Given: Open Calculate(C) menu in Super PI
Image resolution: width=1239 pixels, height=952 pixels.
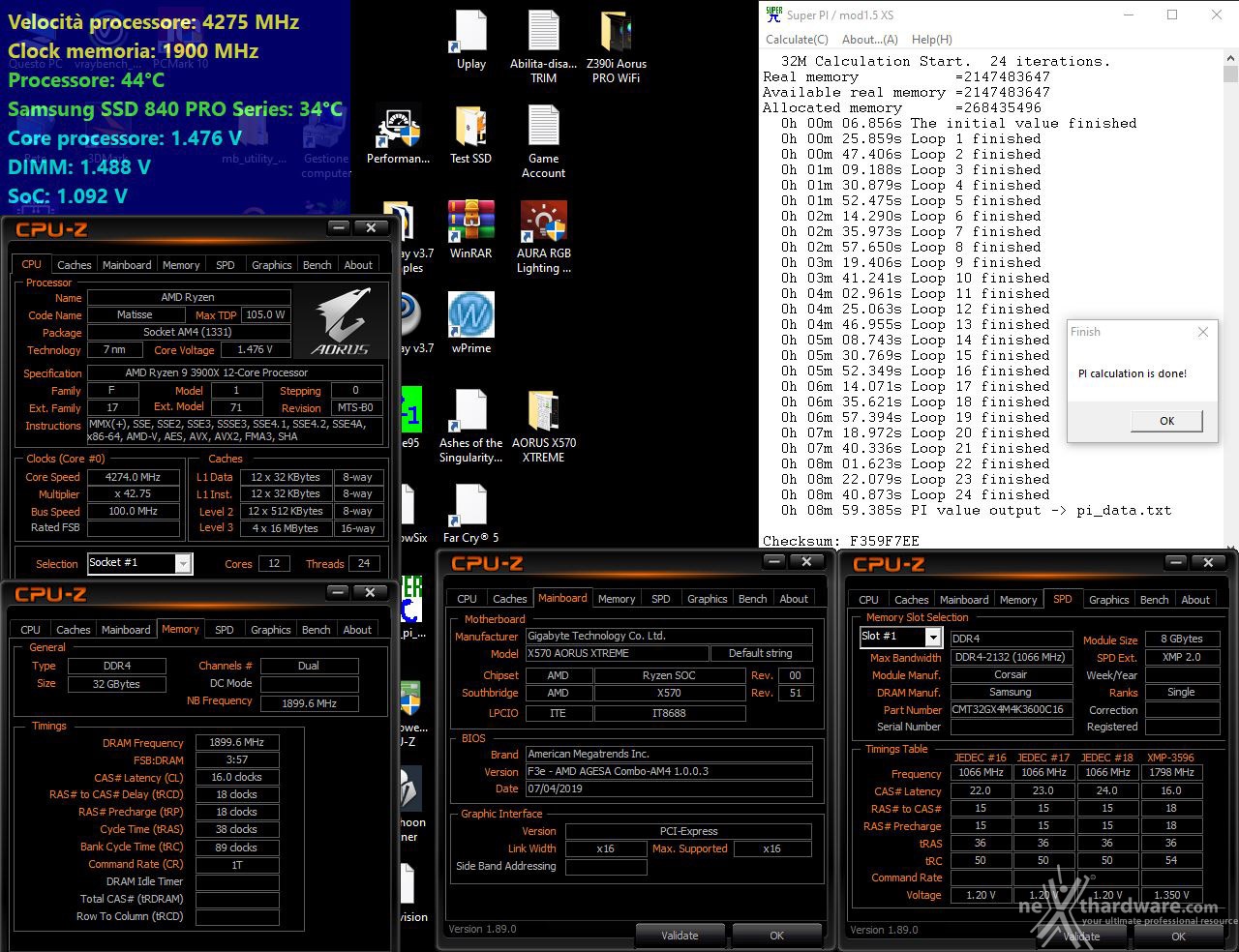Looking at the screenshot, I should pos(797,40).
